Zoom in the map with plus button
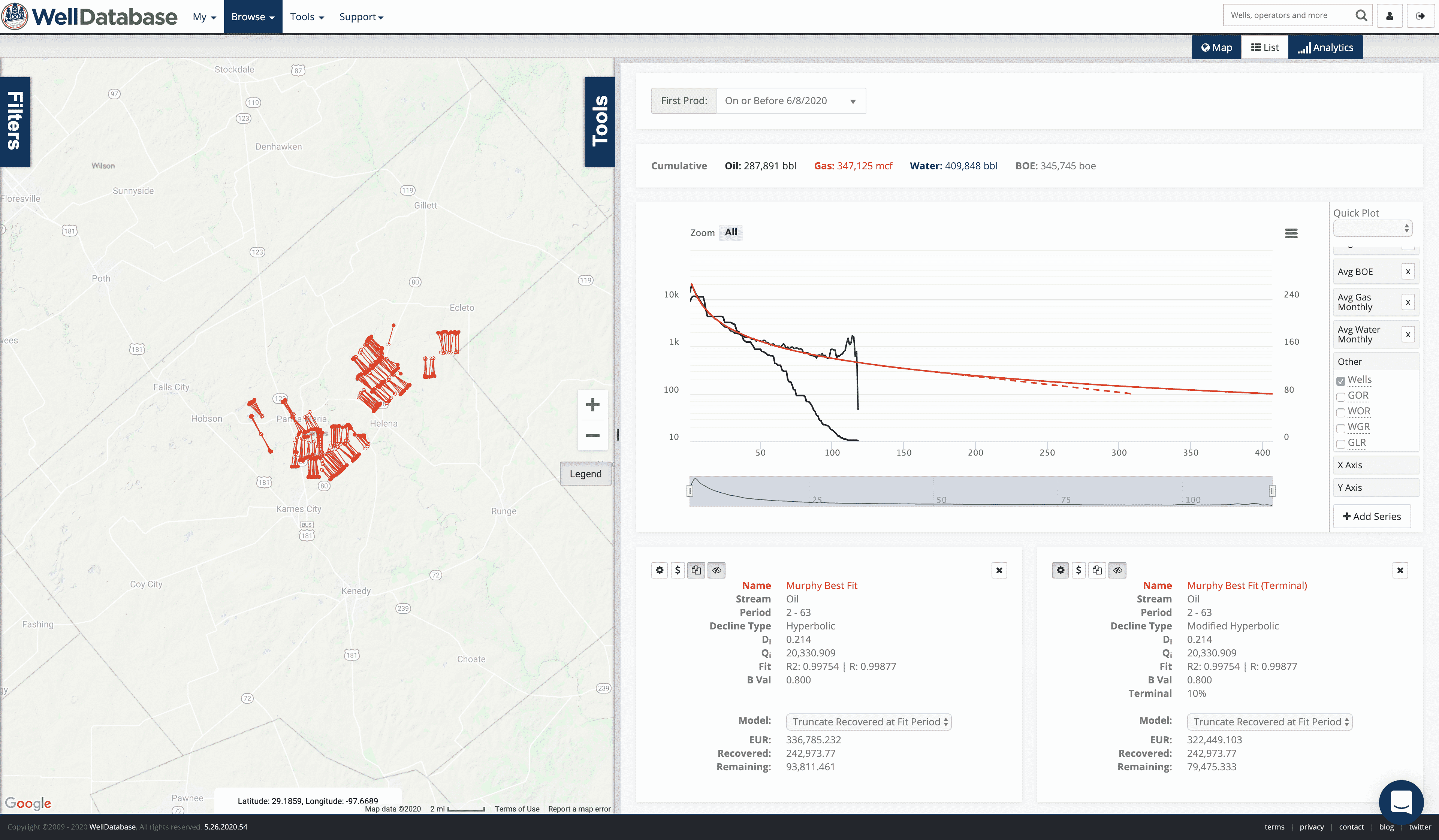 click(x=592, y=405)
